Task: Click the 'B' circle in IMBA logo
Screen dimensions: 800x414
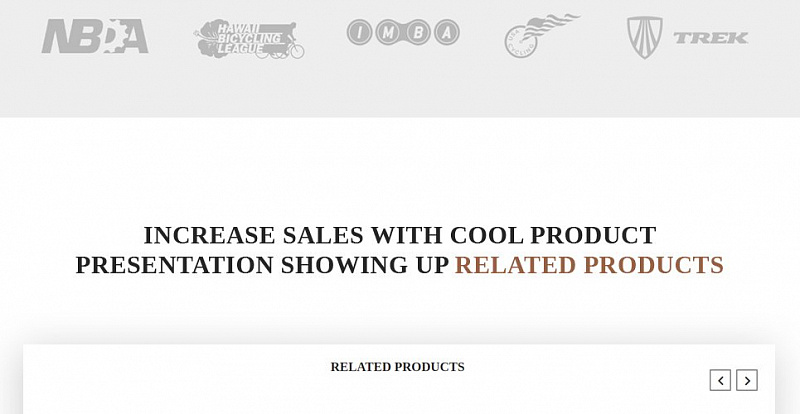Action: pyautogui.click(x=417, y=33)
